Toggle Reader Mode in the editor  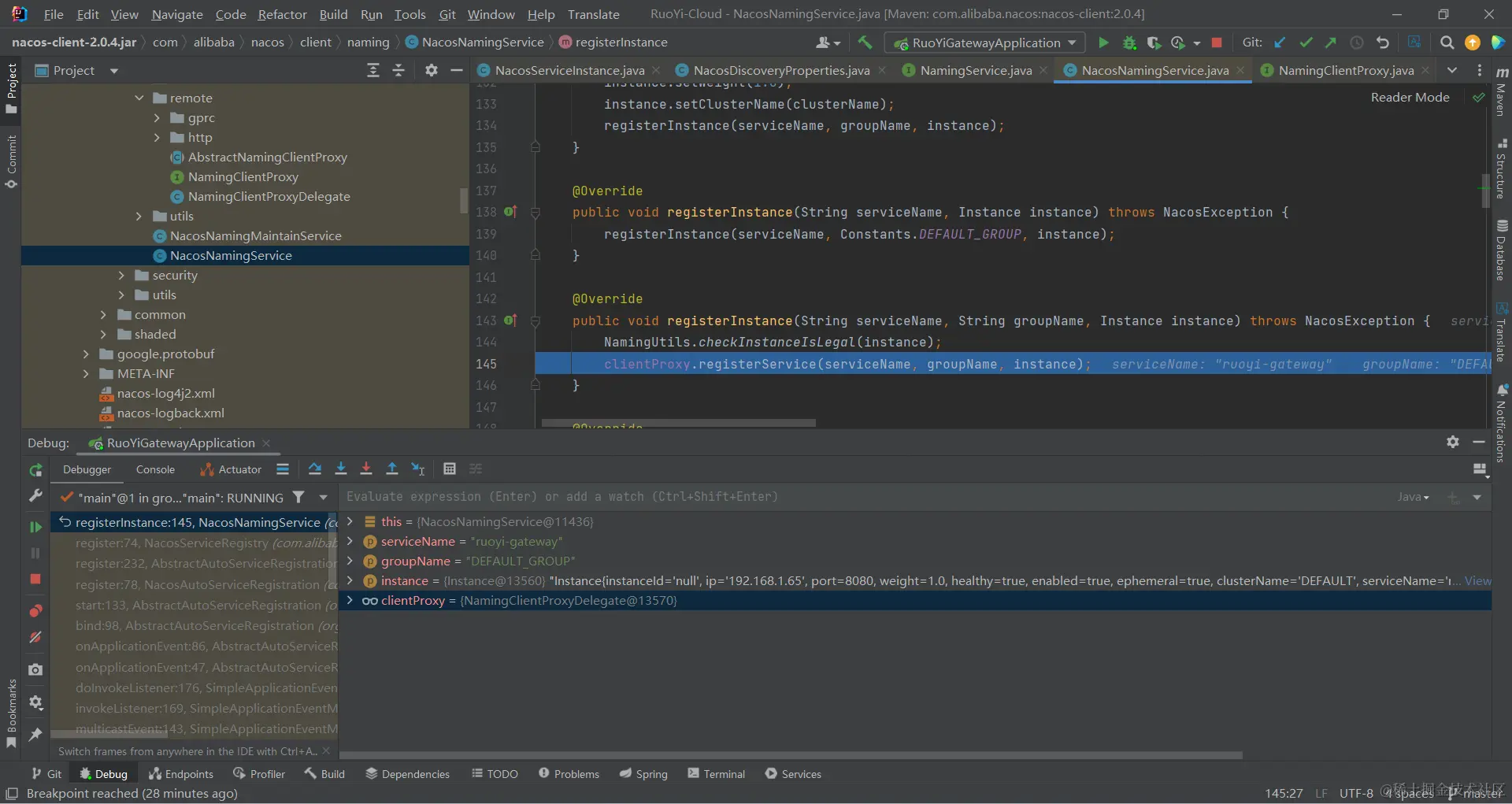(1410, 98)
